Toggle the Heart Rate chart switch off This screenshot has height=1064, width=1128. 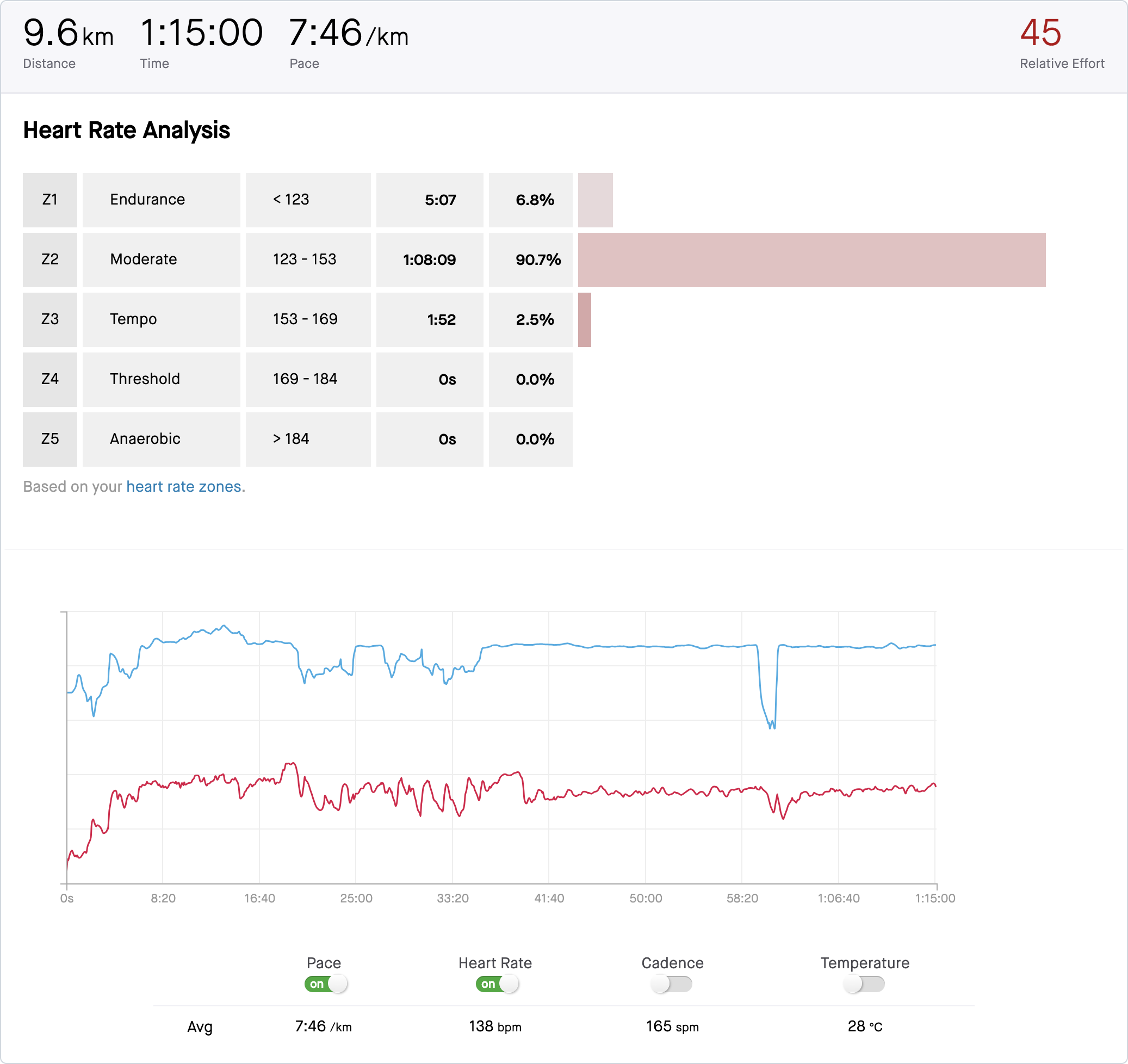click(x=497, y=983)
